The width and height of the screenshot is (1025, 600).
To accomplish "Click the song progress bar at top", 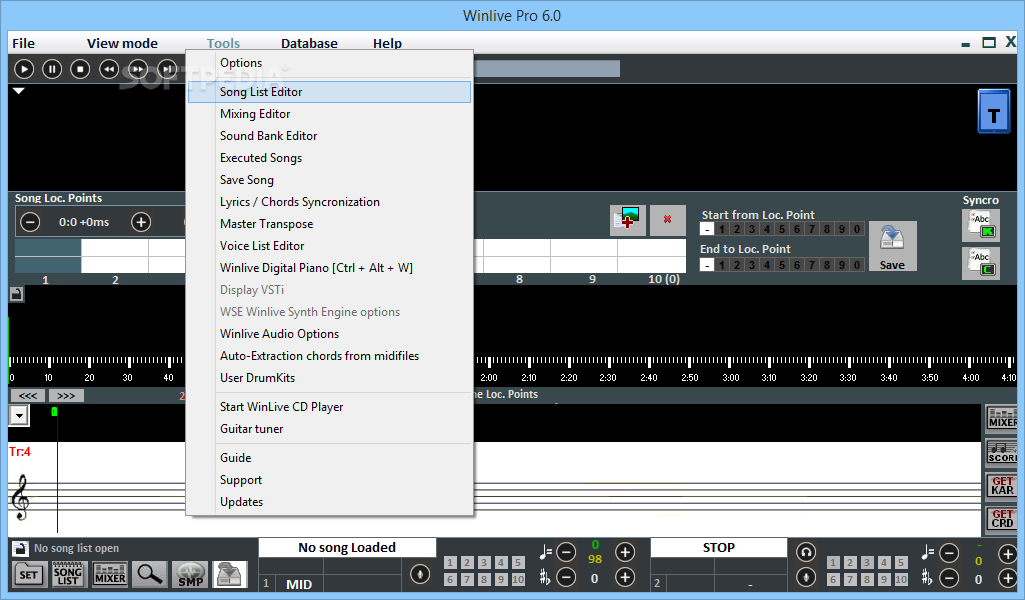I will click(x=547, y=69).
